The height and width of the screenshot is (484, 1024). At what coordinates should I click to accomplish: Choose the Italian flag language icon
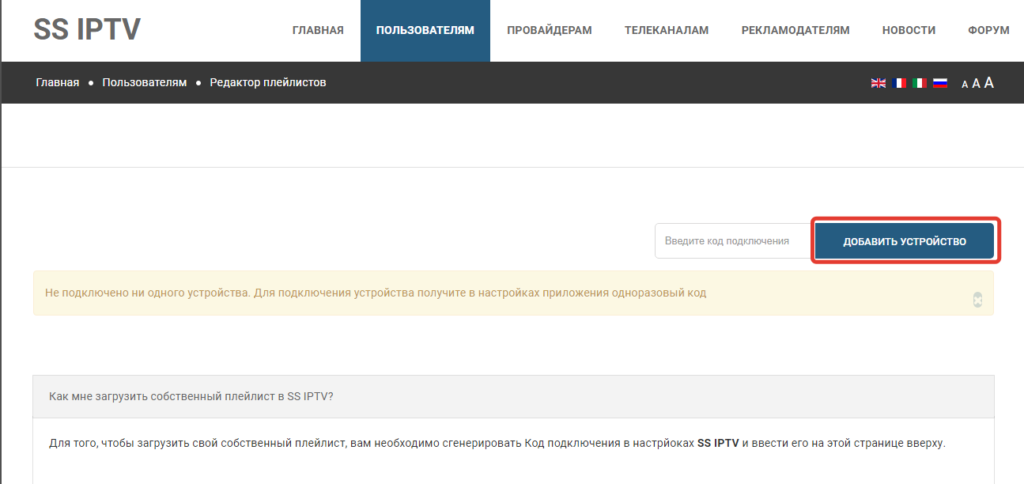pos(919,83)
